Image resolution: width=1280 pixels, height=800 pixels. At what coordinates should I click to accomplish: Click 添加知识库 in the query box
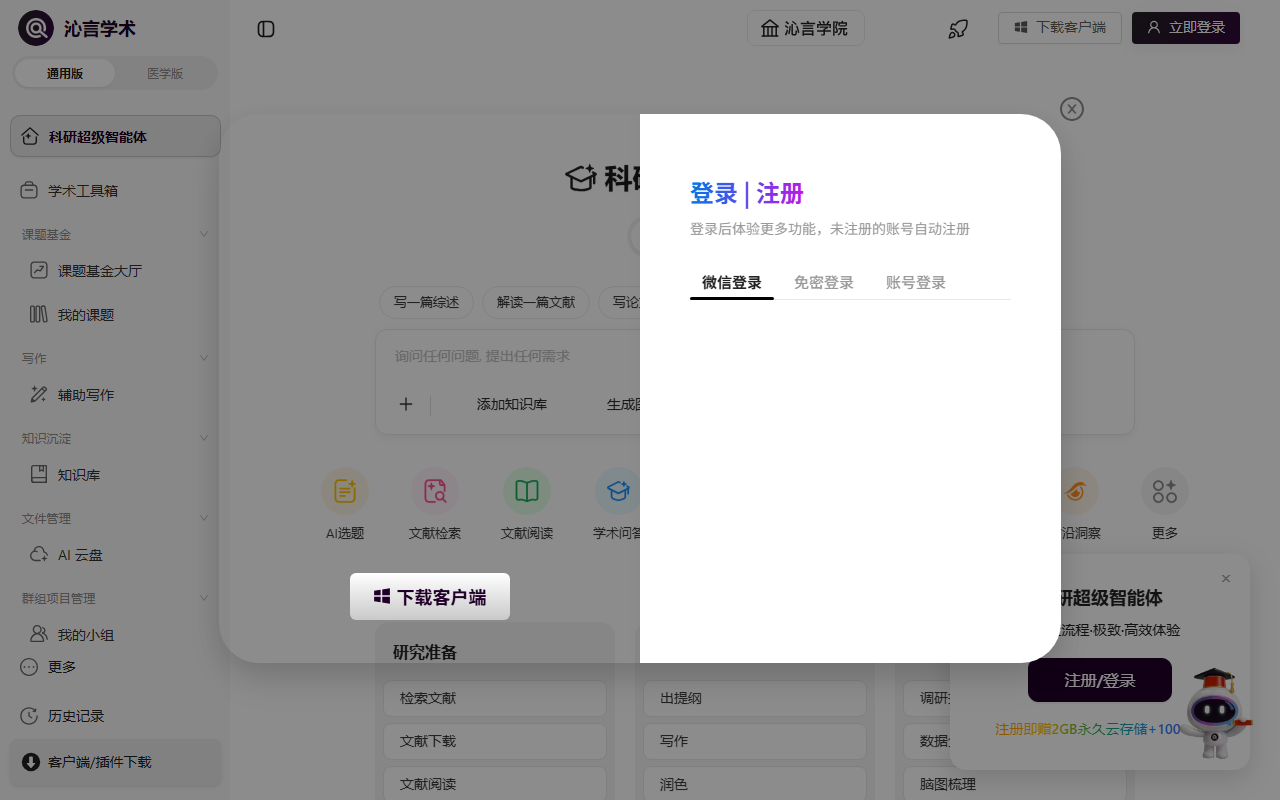coord(512,404)
